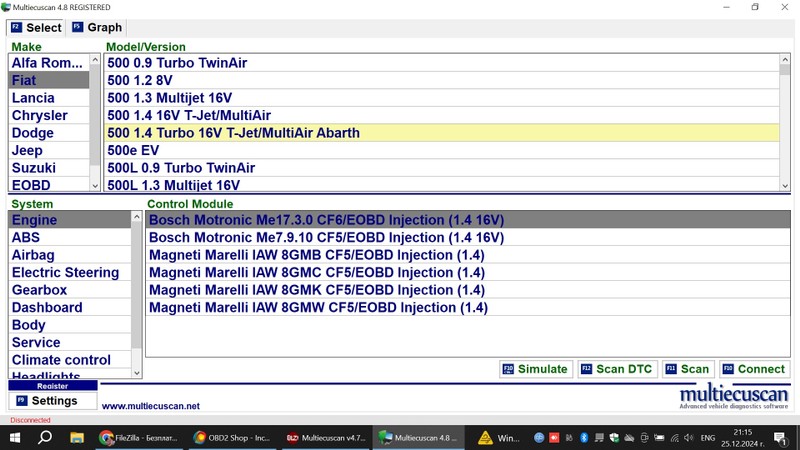The image size is (800, 450).
Task: Open Settings panel
Action: tap(53, 401)
